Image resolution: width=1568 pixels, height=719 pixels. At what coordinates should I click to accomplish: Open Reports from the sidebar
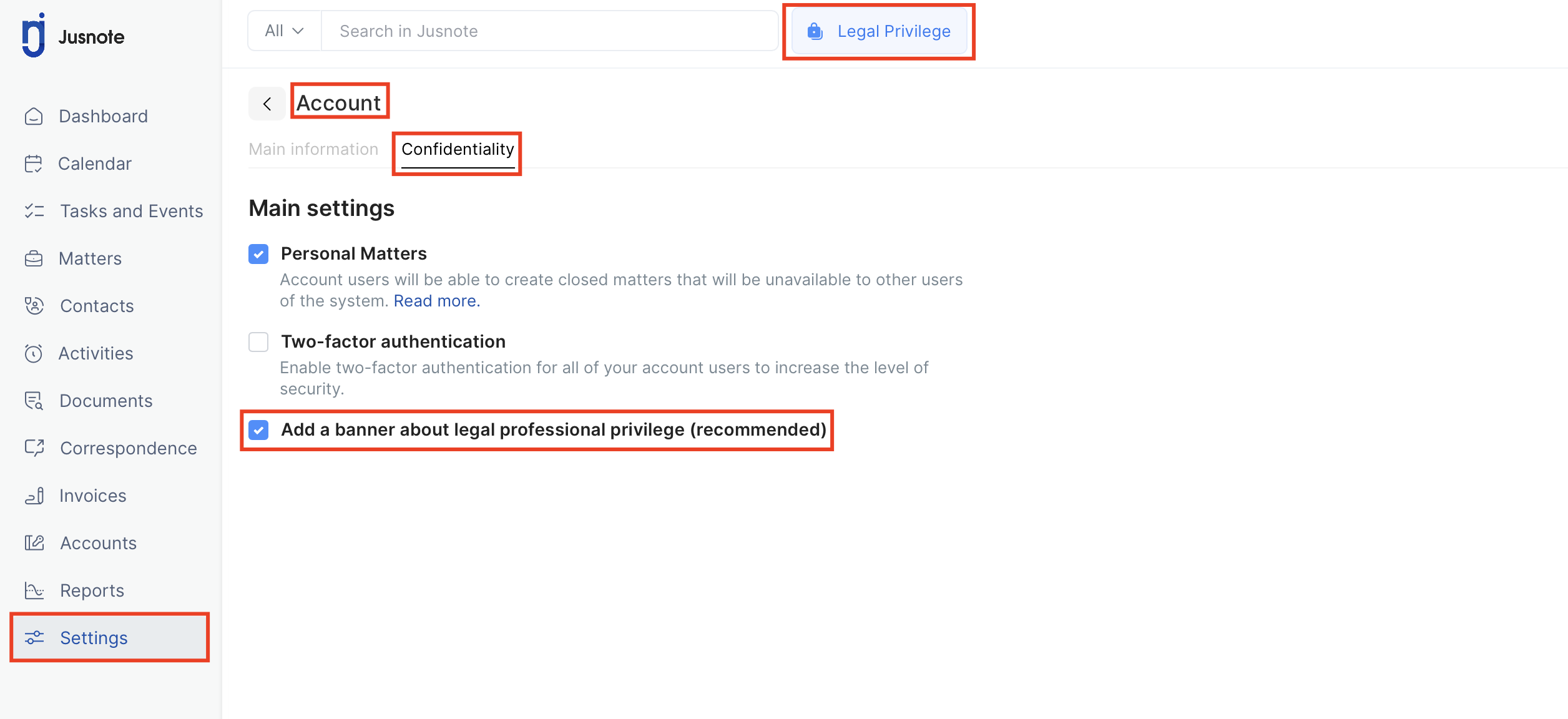(x=92, y=591)
